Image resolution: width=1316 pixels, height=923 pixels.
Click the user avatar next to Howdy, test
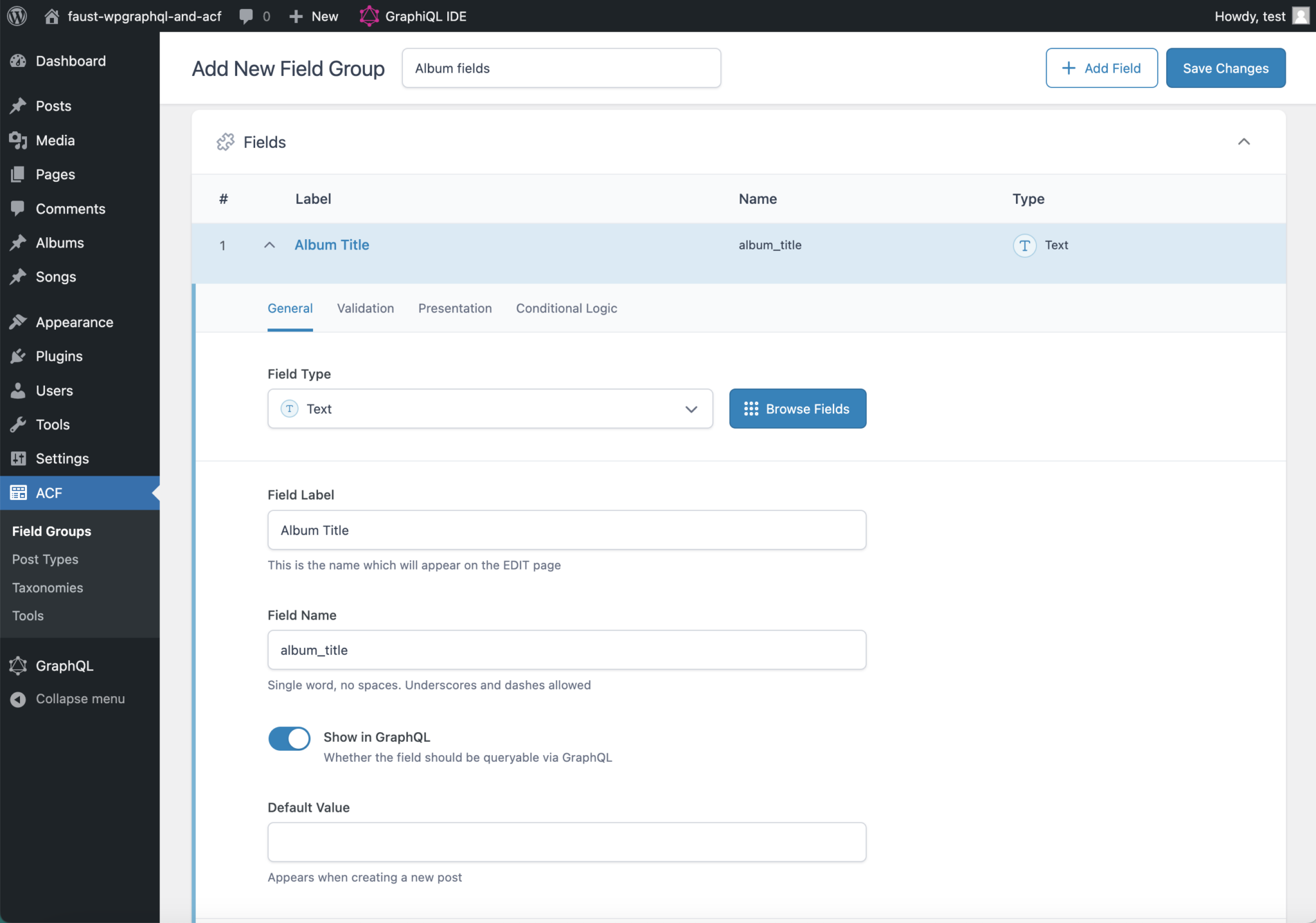pos(1301,16)
